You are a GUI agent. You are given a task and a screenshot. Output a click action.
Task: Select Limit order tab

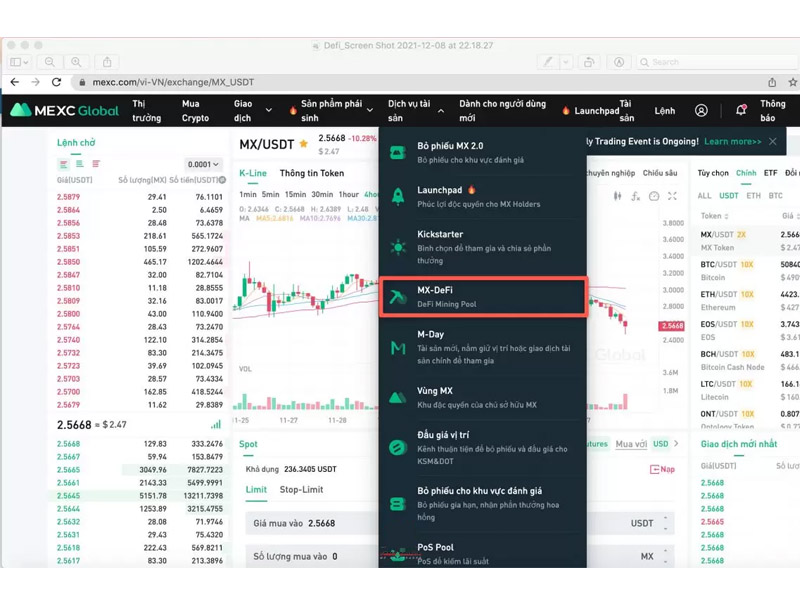tap(256, 489)
